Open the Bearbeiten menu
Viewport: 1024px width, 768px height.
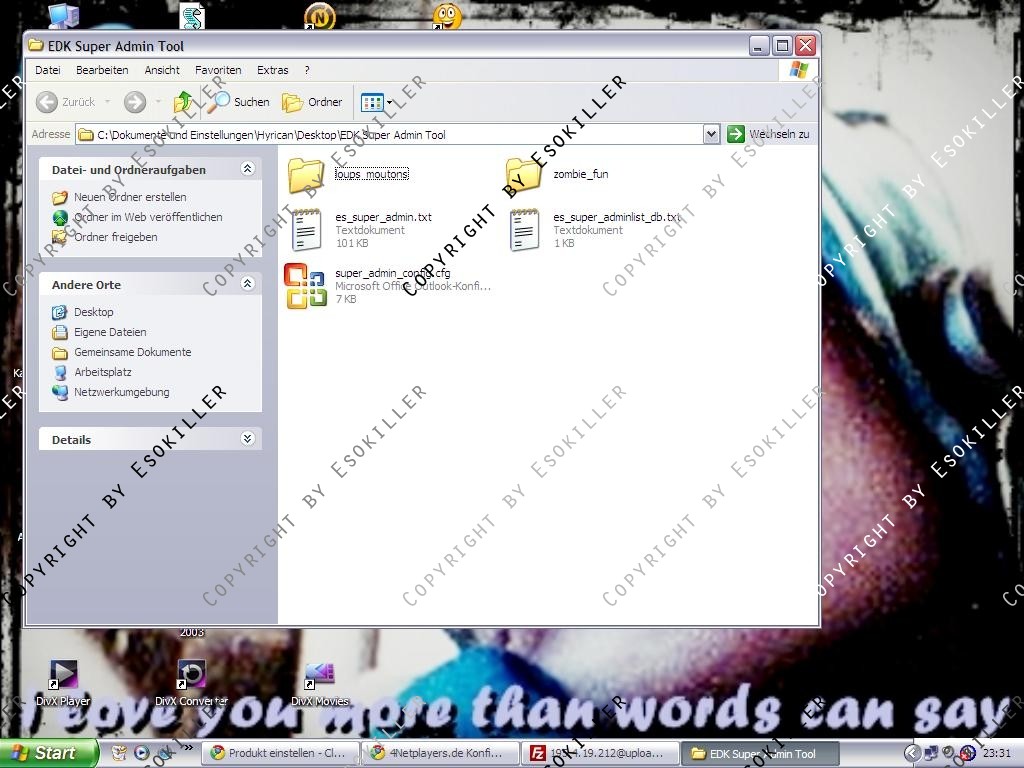(x=102, y=70)
